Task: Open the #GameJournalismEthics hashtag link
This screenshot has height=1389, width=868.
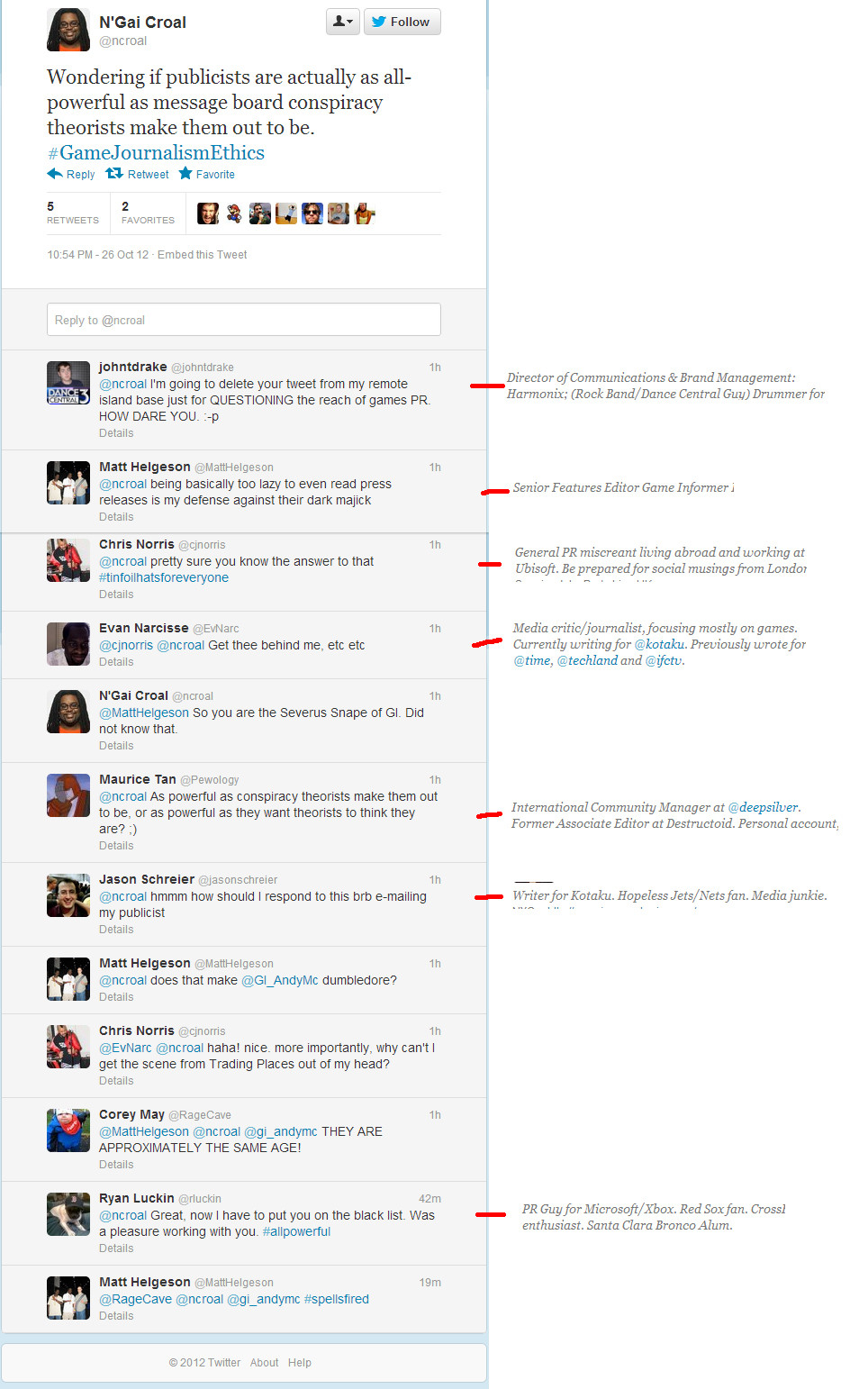Action: 156,153
